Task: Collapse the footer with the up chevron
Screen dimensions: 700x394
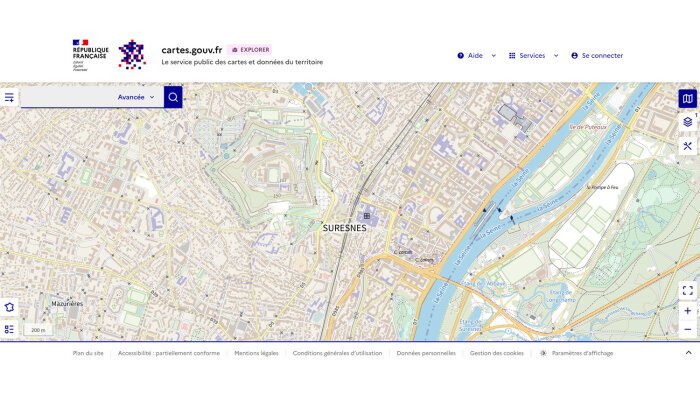Action: [688, 353]
